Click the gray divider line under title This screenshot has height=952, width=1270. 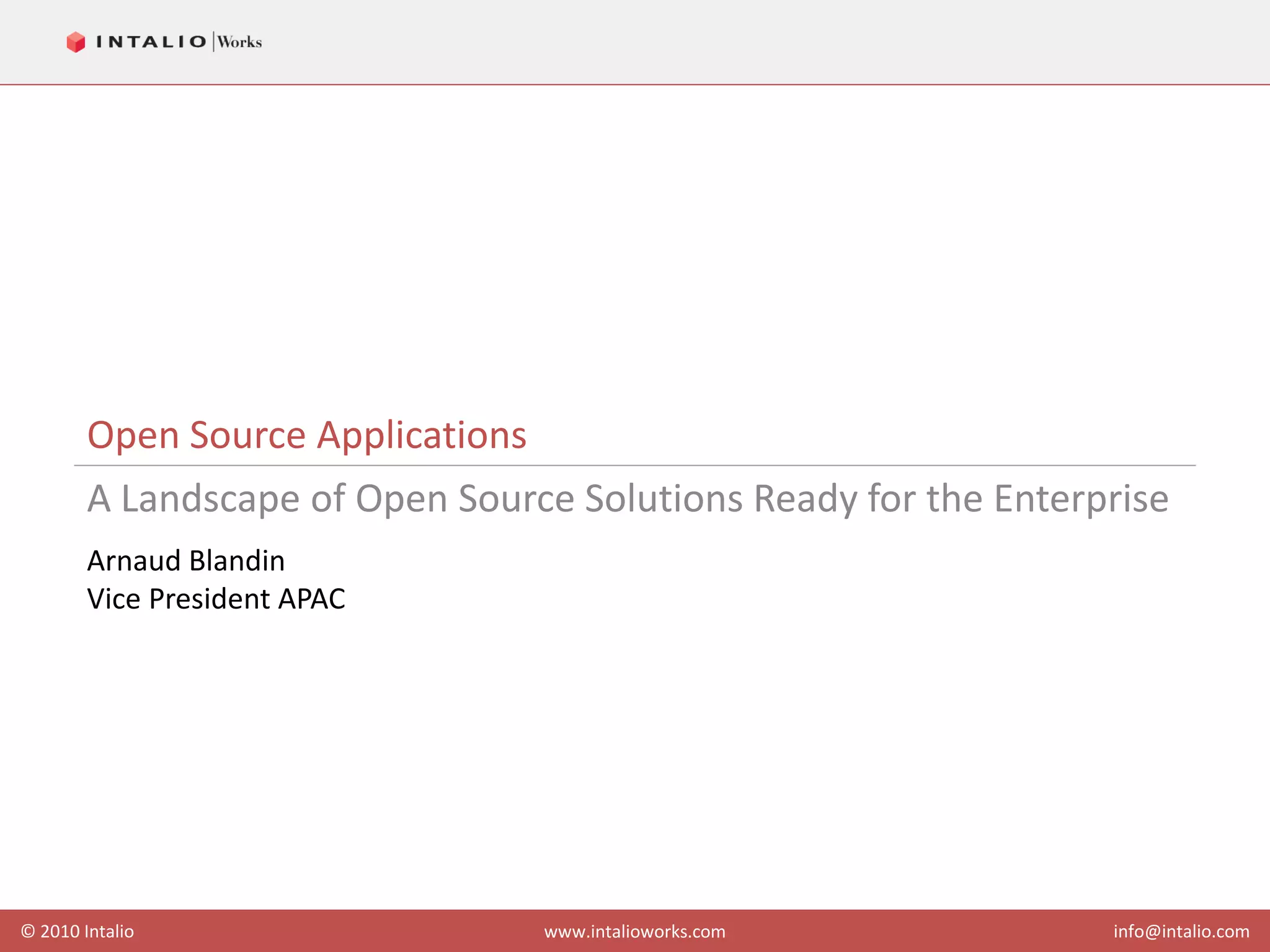click(634, 465)
